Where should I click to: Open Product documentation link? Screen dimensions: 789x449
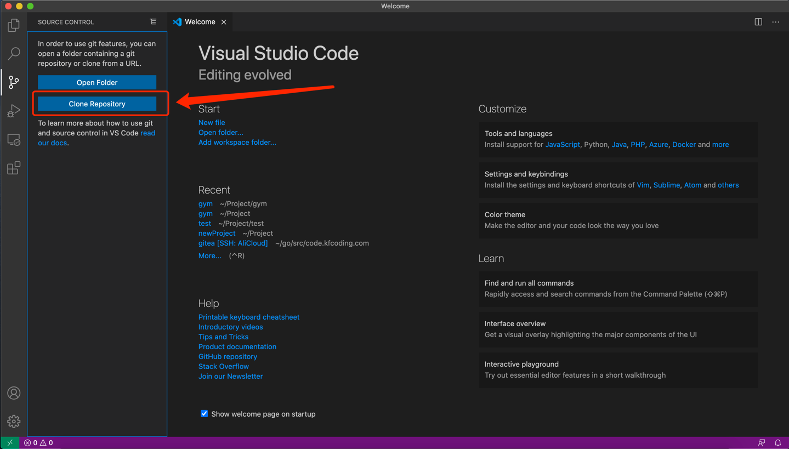238,347
